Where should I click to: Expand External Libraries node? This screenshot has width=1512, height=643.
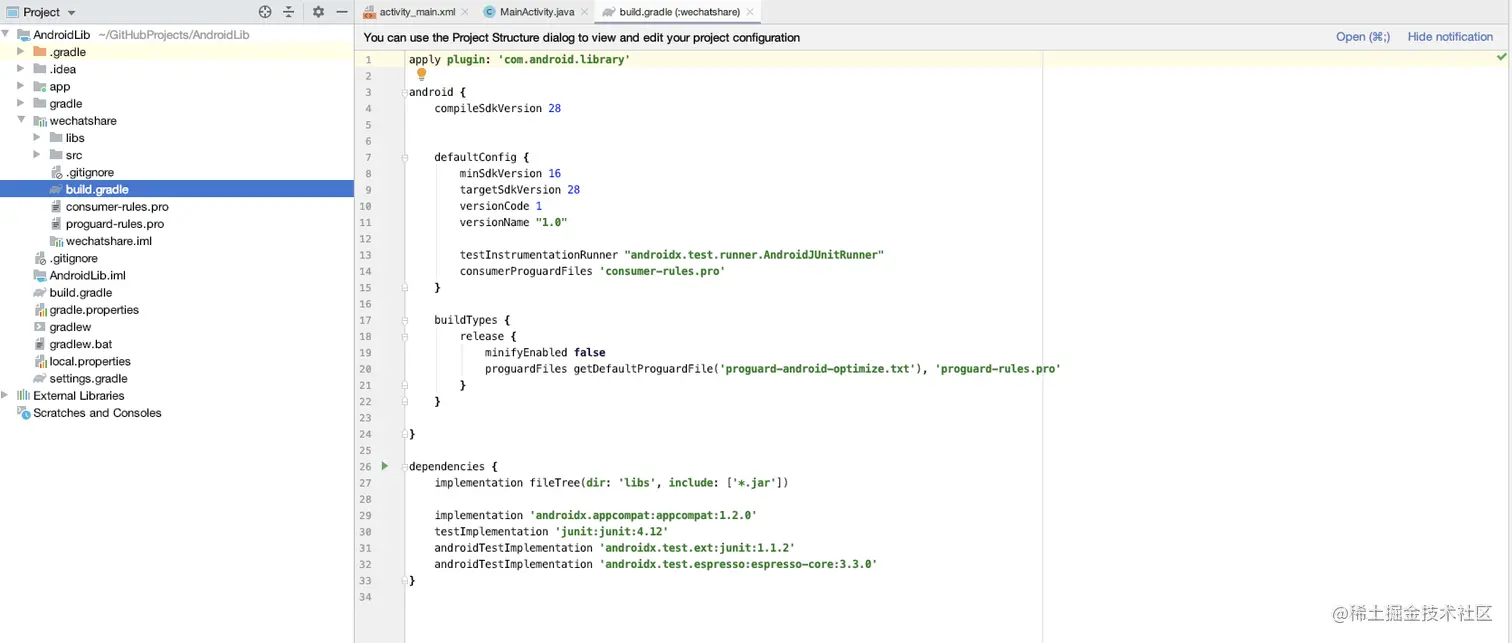point(6,395)
